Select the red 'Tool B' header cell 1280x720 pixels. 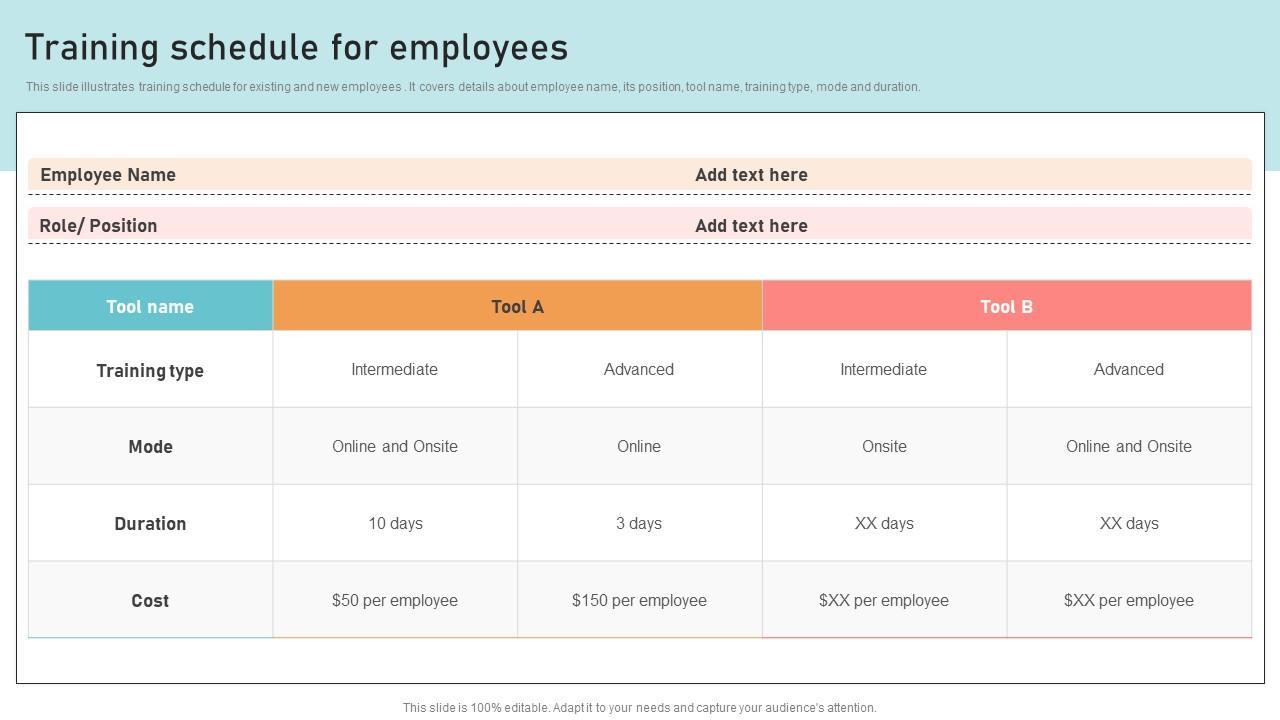pyautogui.click(x=1006, y=307)
